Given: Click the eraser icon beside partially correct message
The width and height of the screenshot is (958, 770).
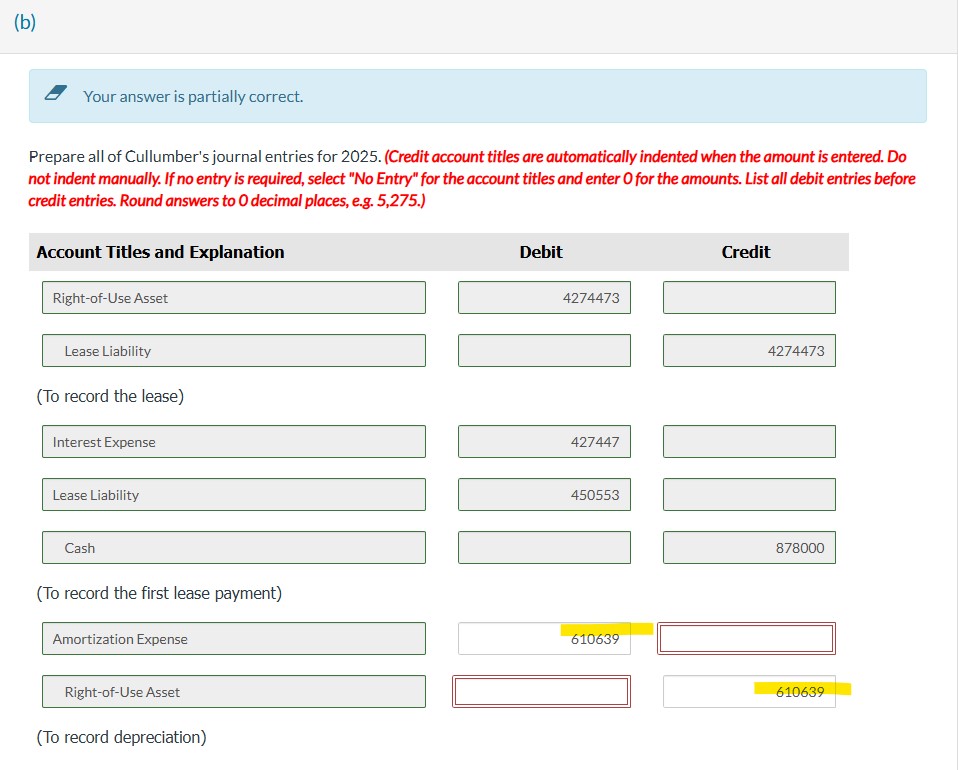Looking at the screenshot, I should (56, 93).
